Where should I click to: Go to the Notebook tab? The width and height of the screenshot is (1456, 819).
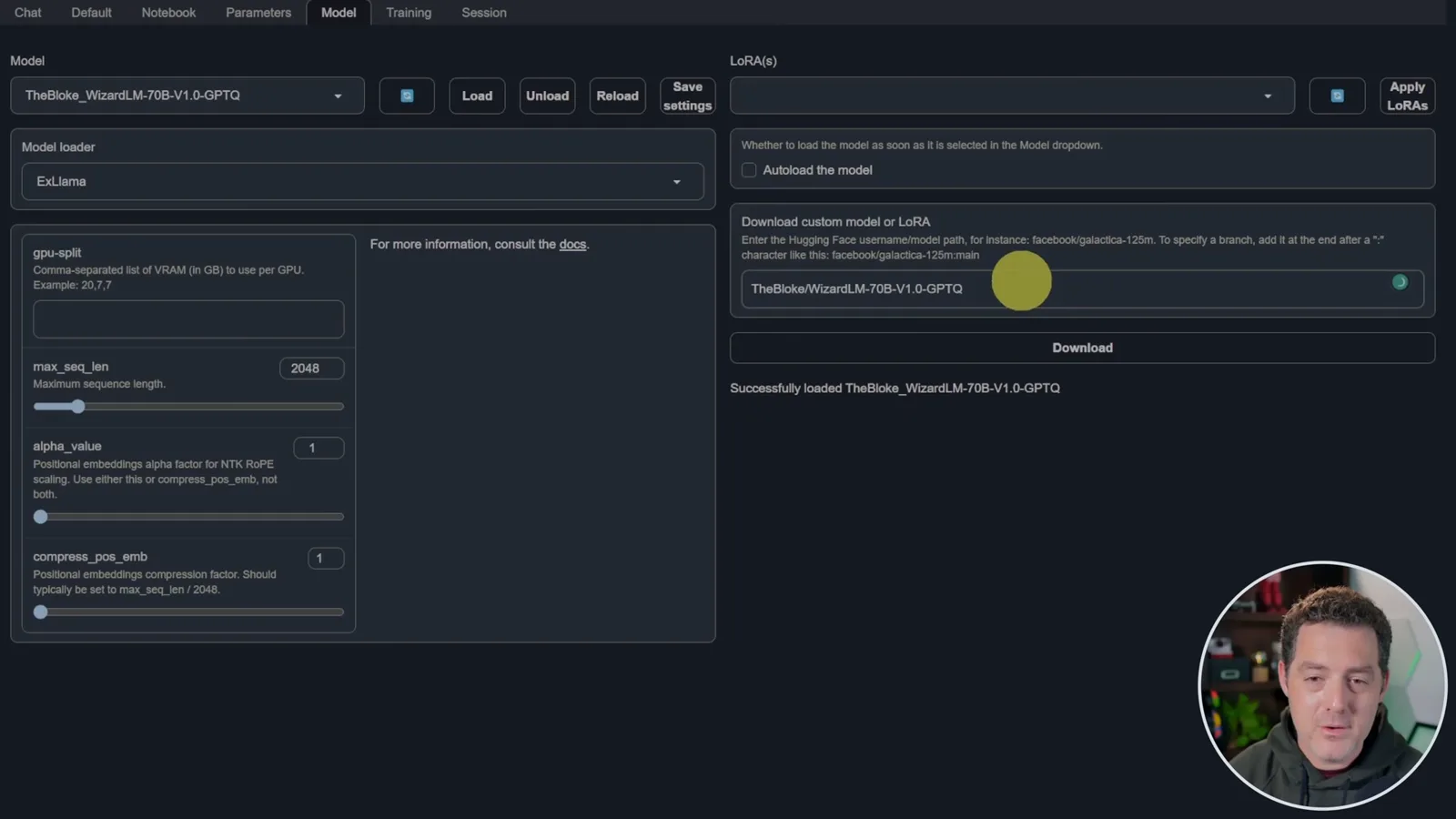click(168, 13)
